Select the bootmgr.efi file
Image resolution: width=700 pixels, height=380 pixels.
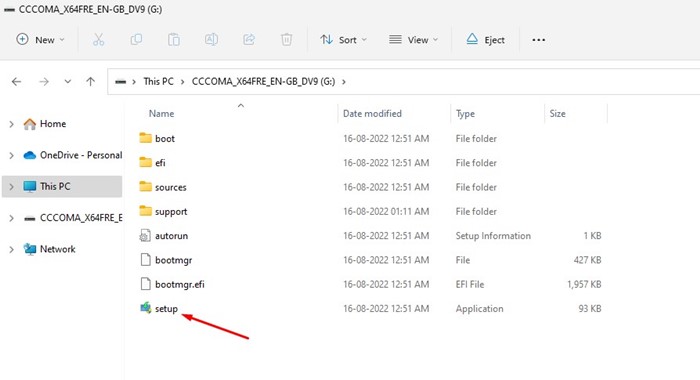179,284
